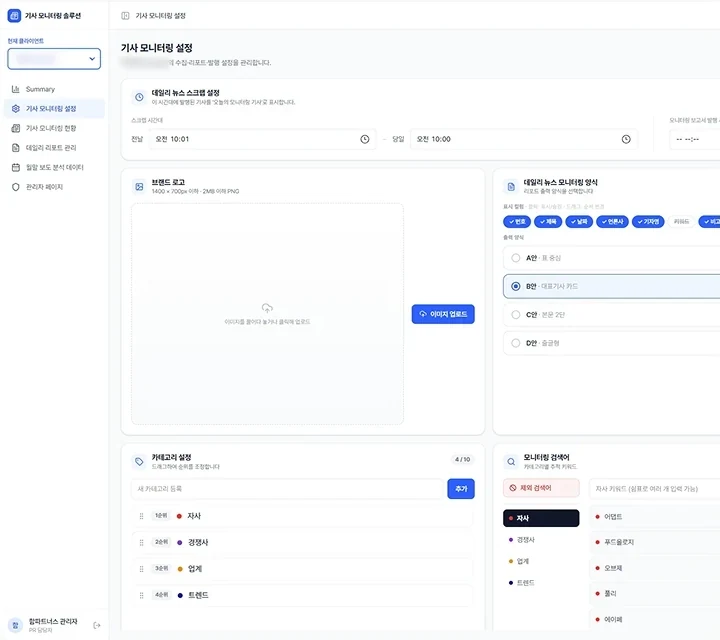Click the 4 / 10 category count badge

(462, 460)
